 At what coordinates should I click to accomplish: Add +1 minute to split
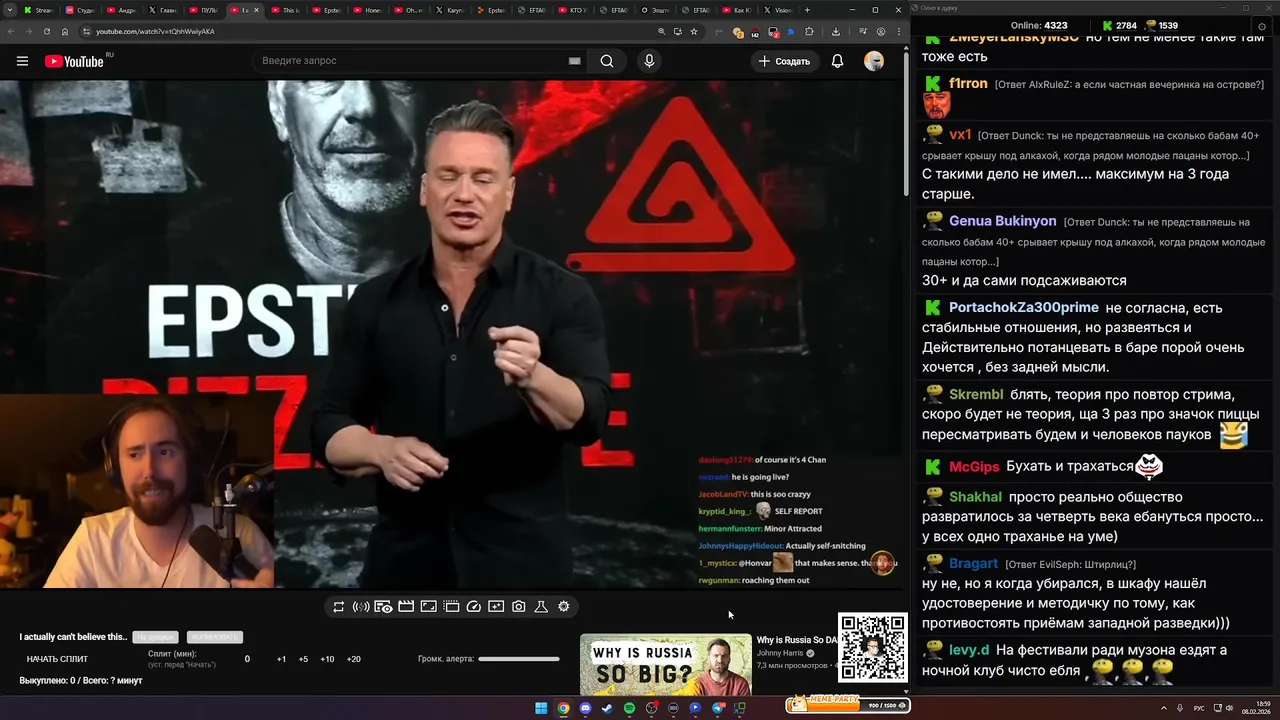point(281,659)
